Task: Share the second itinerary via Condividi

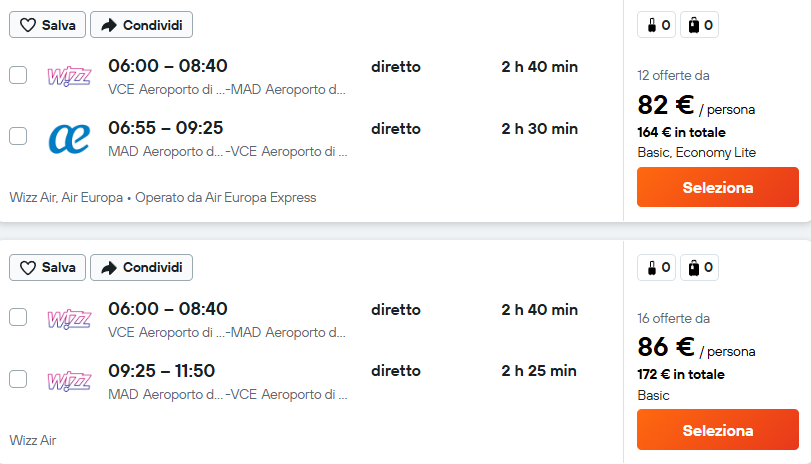Action: click(x=141, y=267)
